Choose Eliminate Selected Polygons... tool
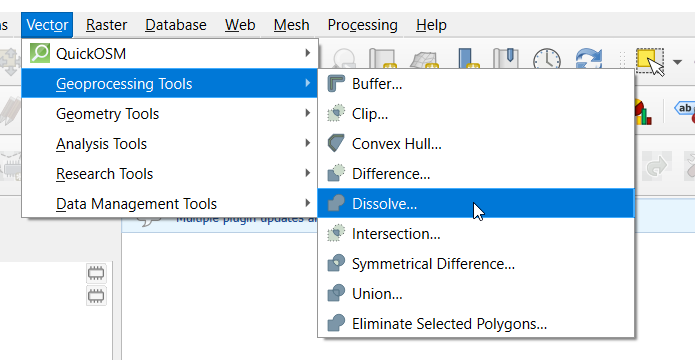Image resolution: width=695 pixels, height=360 pixels. point(476,324)
